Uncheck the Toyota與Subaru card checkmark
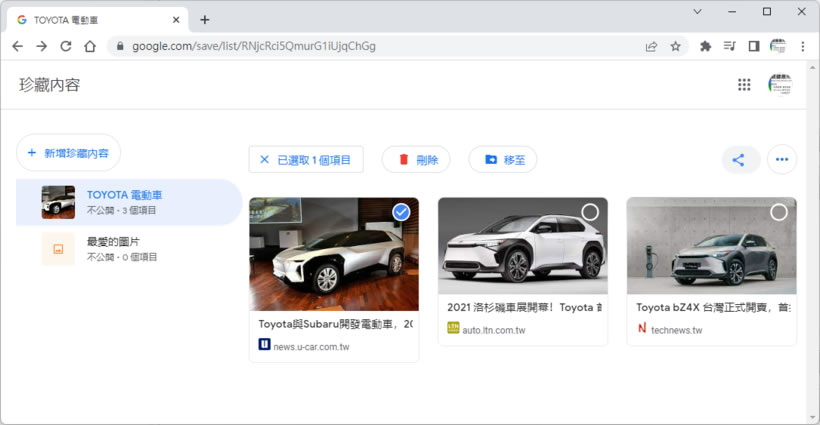820x425 pixels. pyautogui.click(x=401, y=212)
